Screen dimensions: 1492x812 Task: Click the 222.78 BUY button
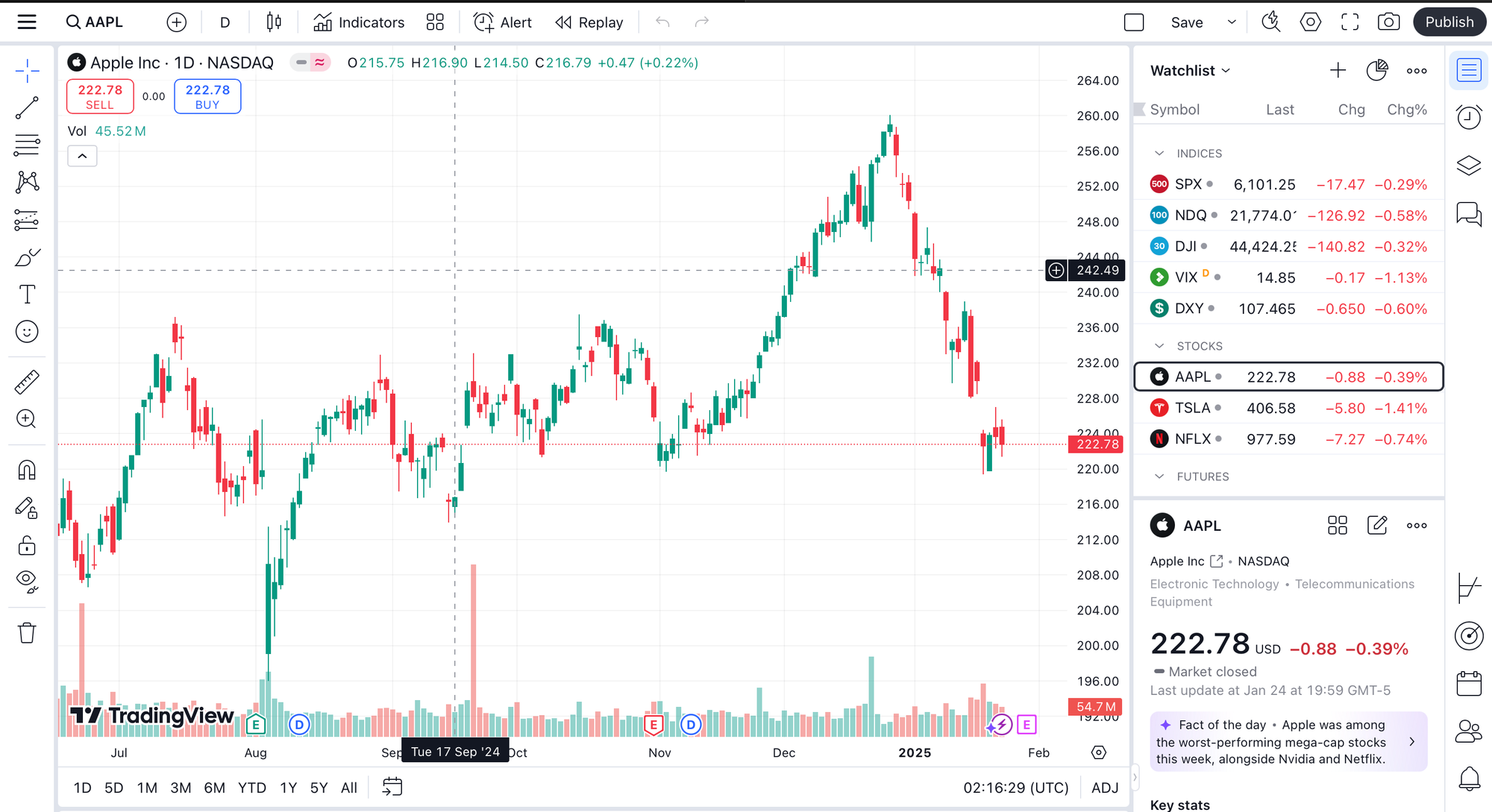[207, 96]
